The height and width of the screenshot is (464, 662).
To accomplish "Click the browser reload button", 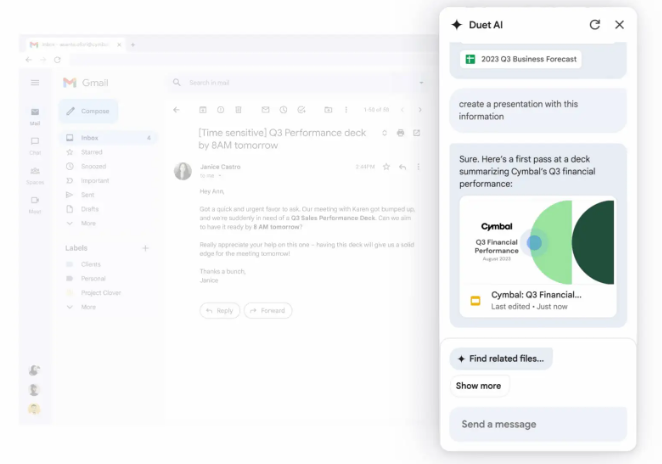I will point(57,60).
